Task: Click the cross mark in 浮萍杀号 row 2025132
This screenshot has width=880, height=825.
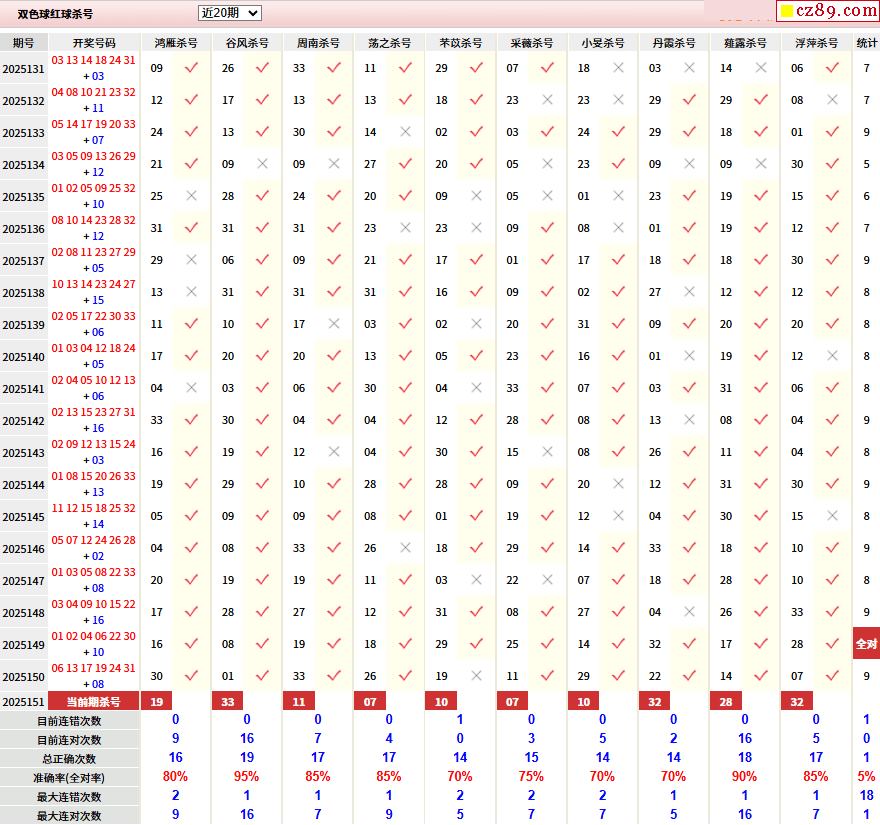Action: click(x=832, y=100)
